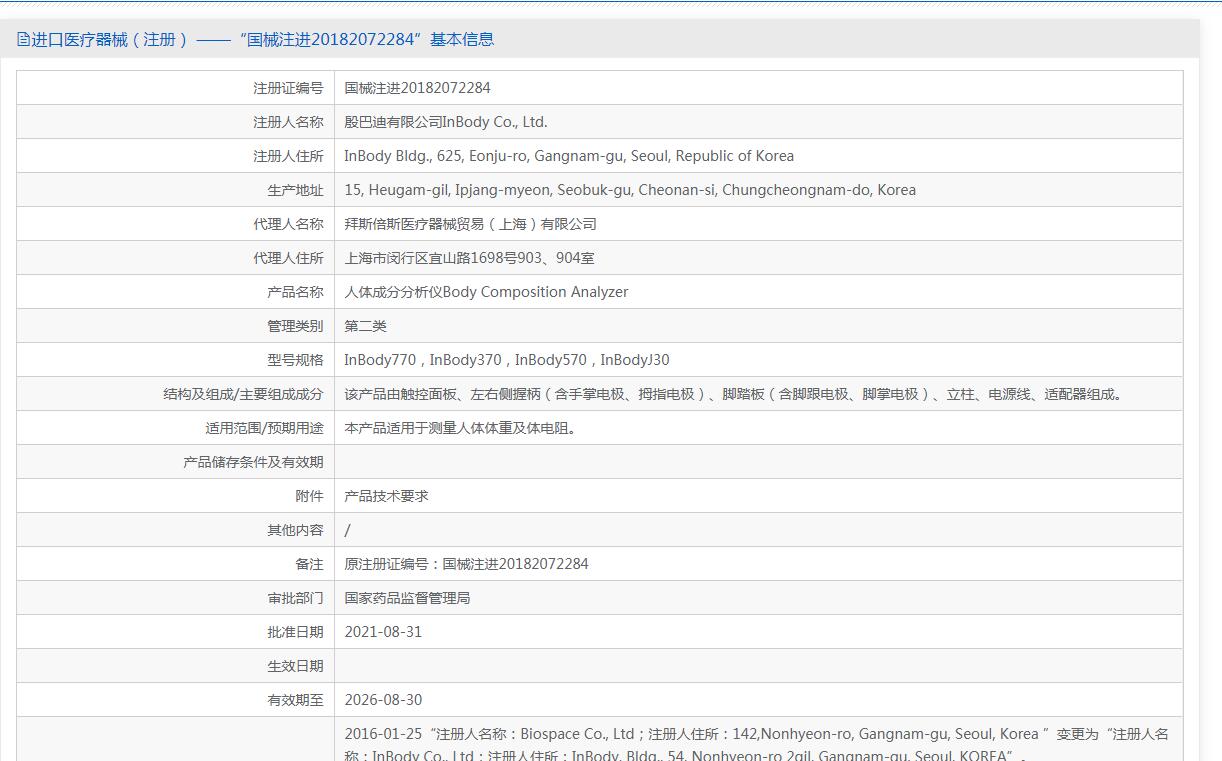
Task: Click the expiry date 2026-08-30
Action: 383,700
